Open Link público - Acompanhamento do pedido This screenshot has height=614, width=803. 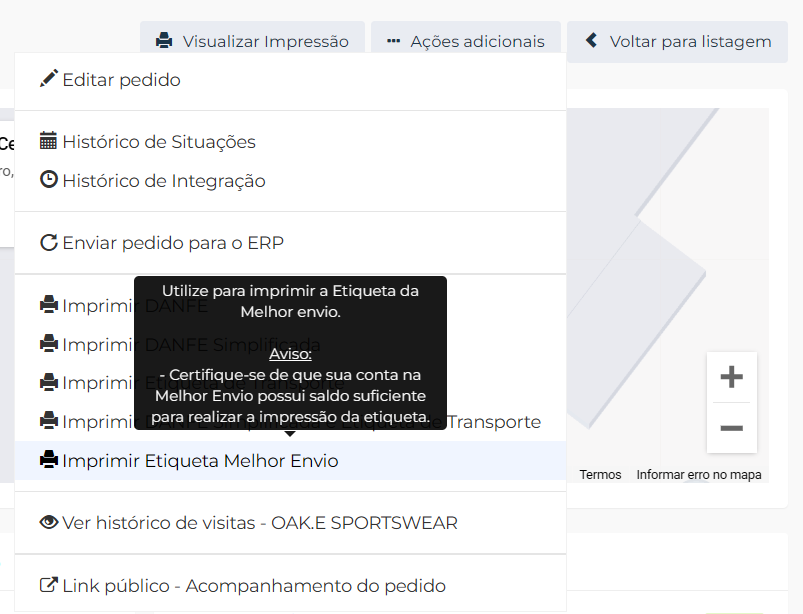pos(290,586)
